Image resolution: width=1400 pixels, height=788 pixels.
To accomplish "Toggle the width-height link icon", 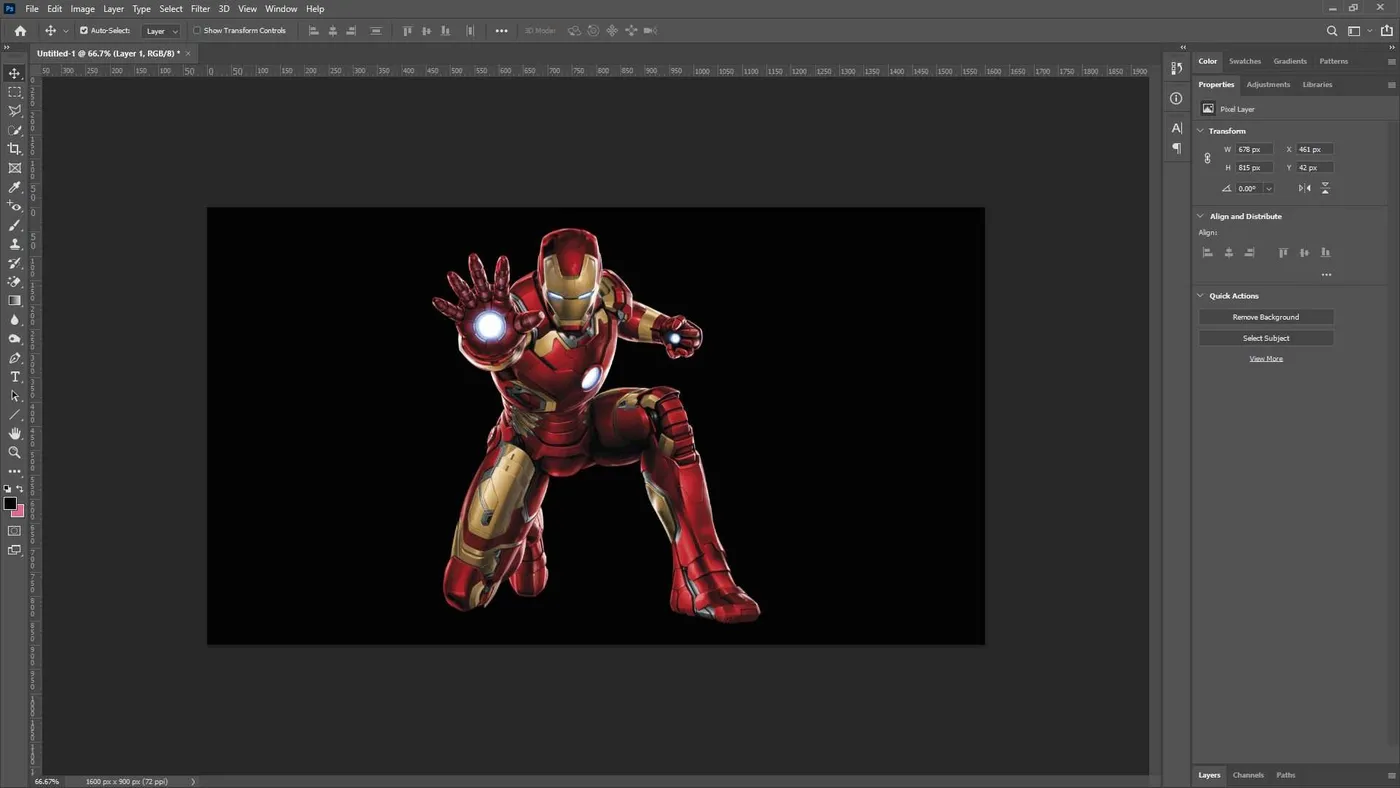I will [x=1207, y=158].
